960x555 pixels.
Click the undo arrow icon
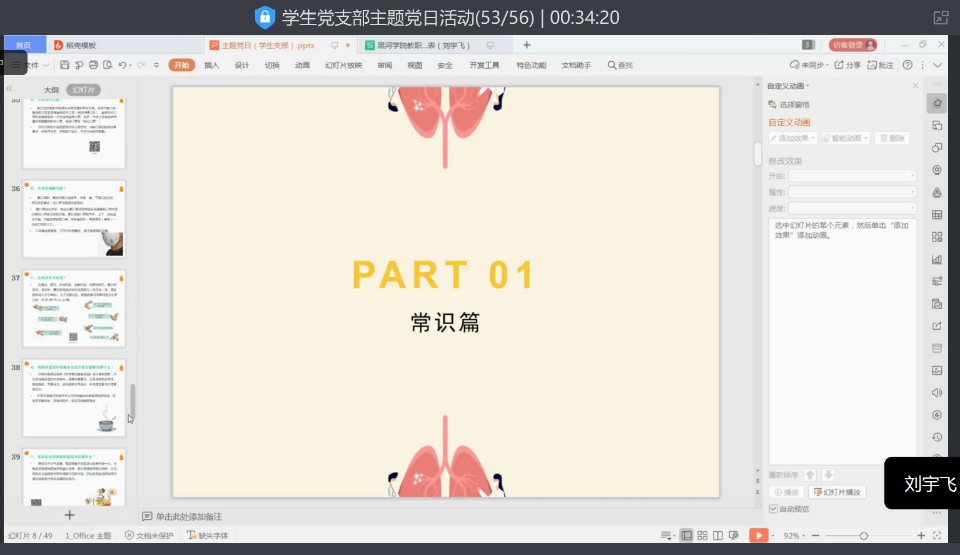point(122,65)
